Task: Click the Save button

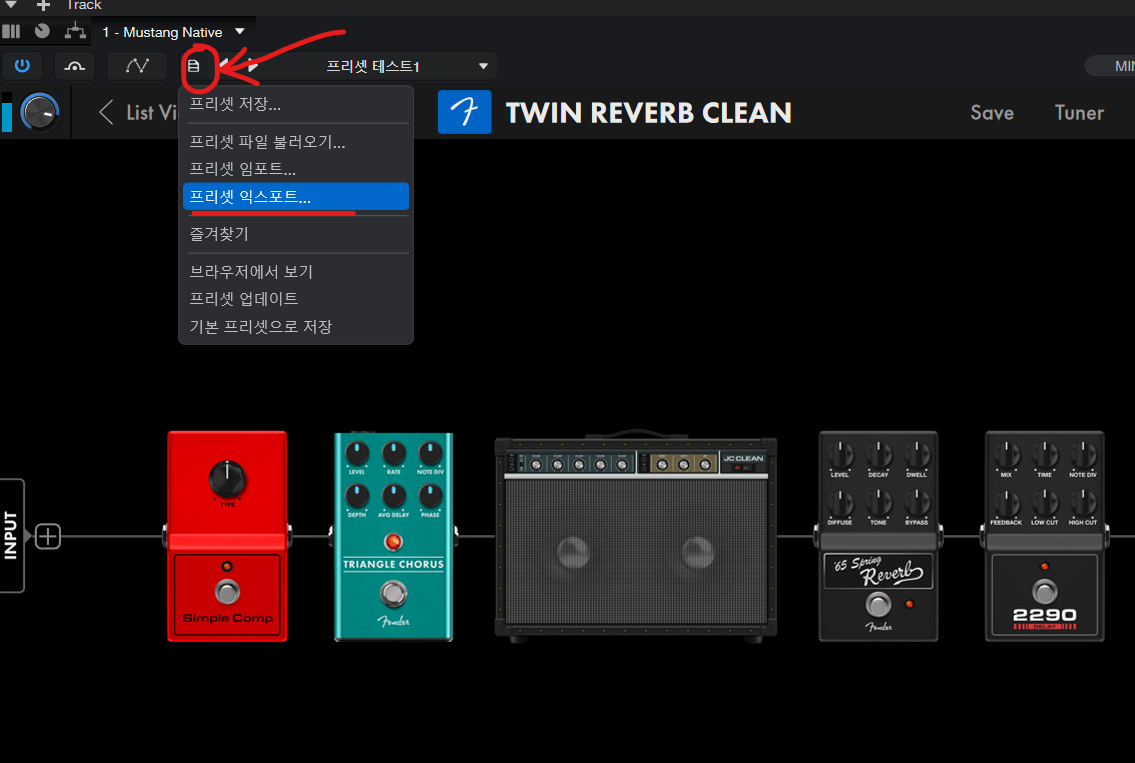Action: coord(991,113)
